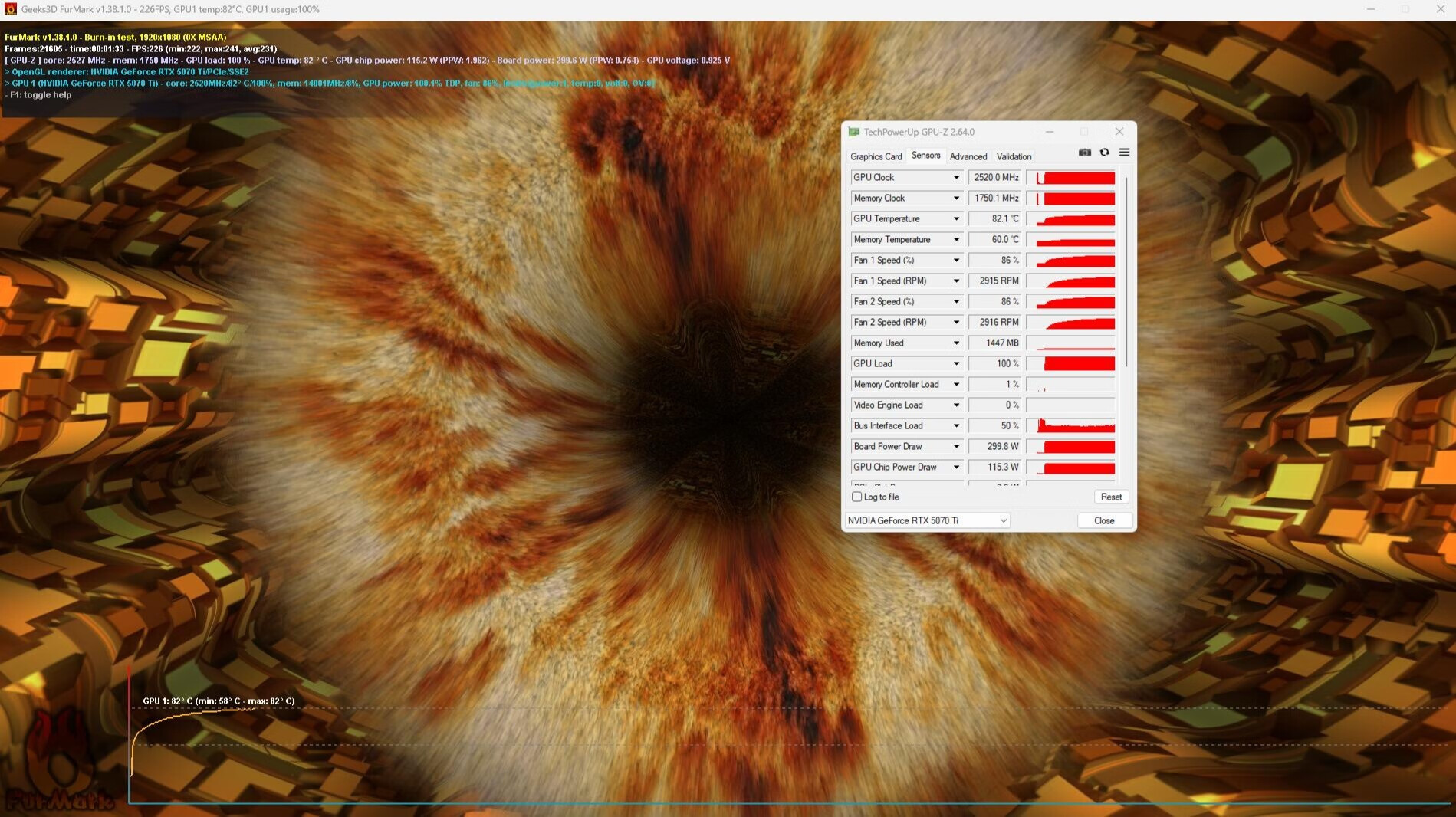Open the NVIDIA GeForce RTX 5070 Ti selector

point(927,520)
